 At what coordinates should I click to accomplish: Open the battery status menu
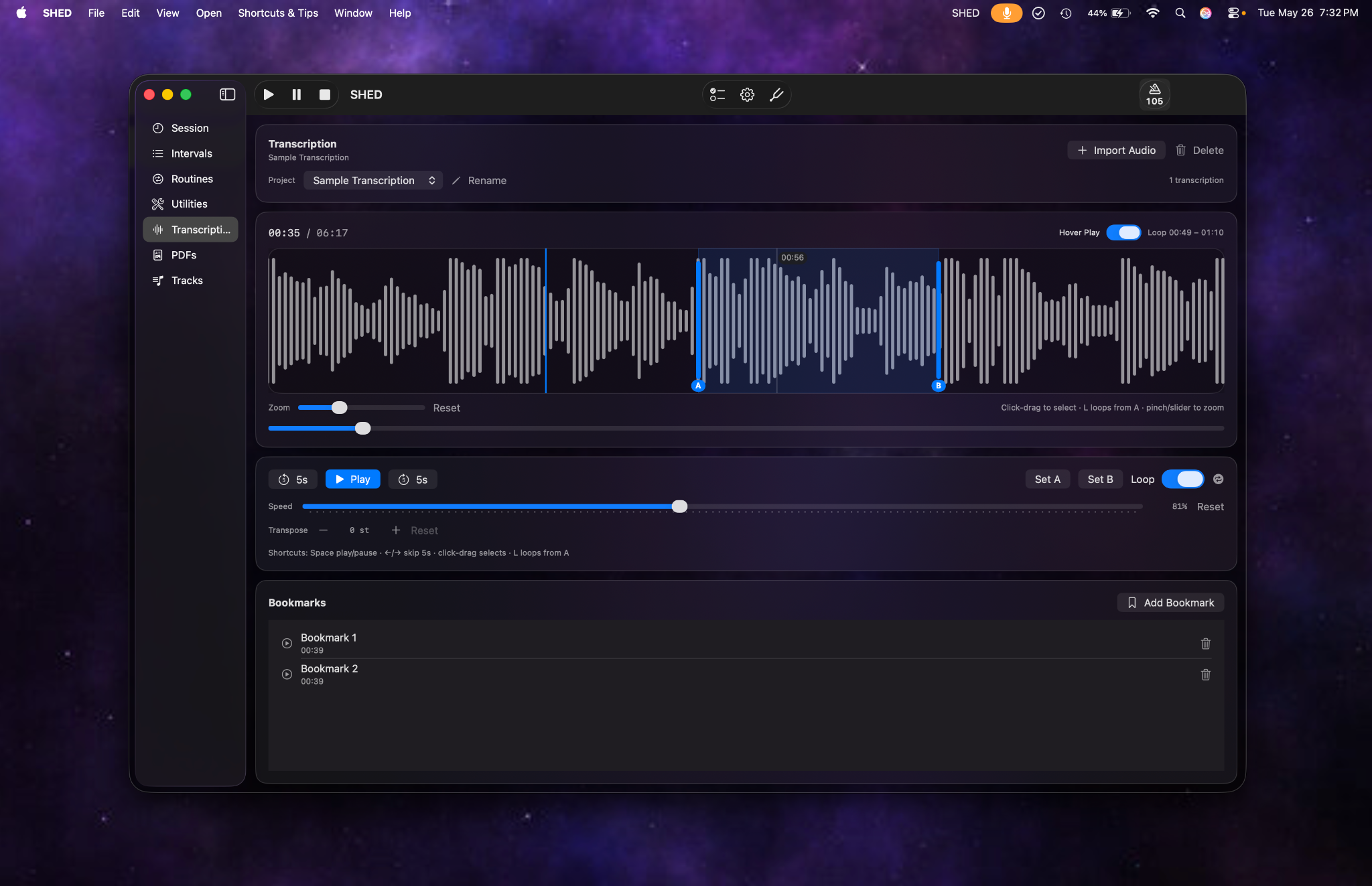click(1109, 13)
